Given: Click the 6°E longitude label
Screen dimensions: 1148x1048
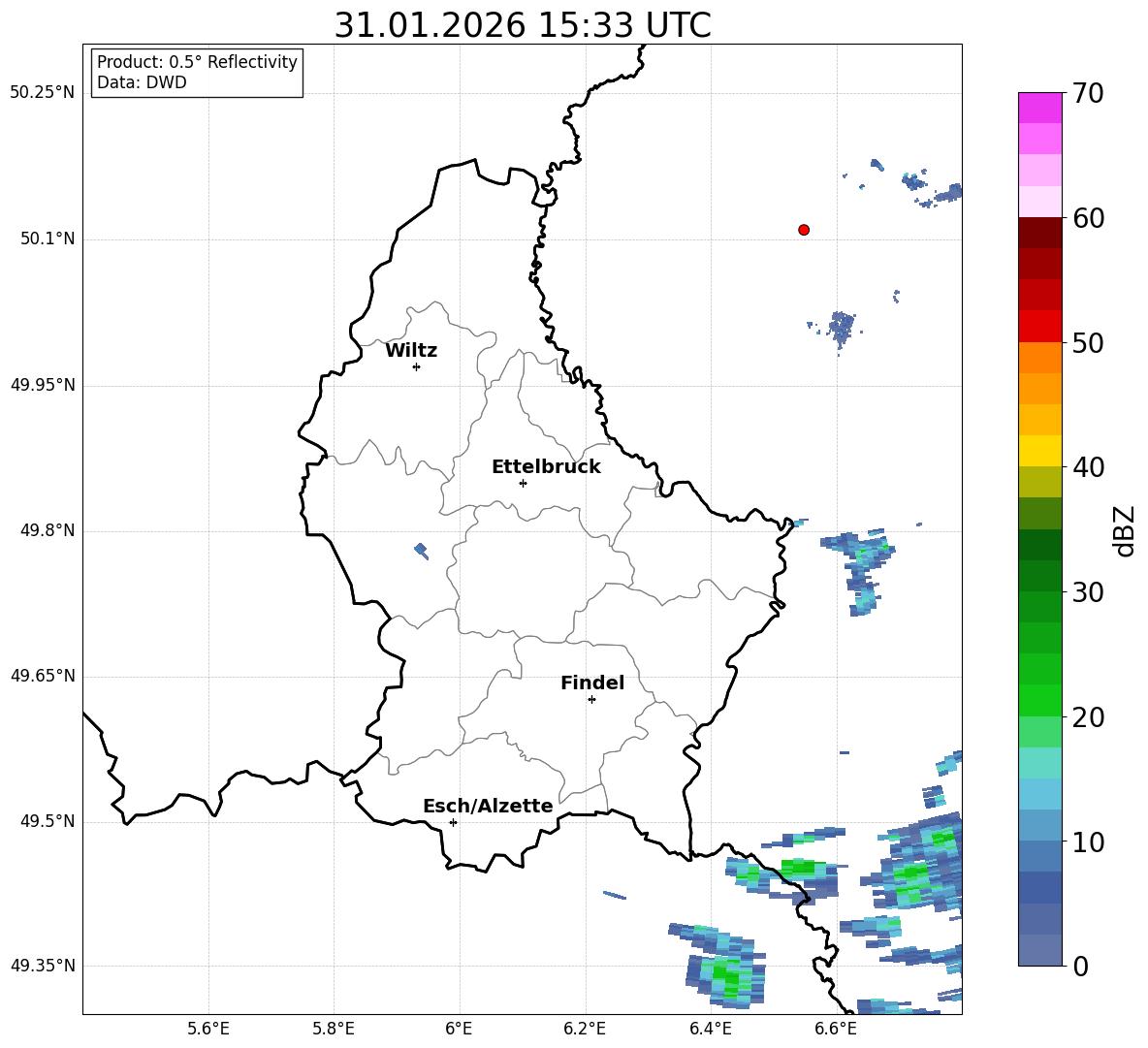Looking at the screenshot, I should coord(459,1030).
